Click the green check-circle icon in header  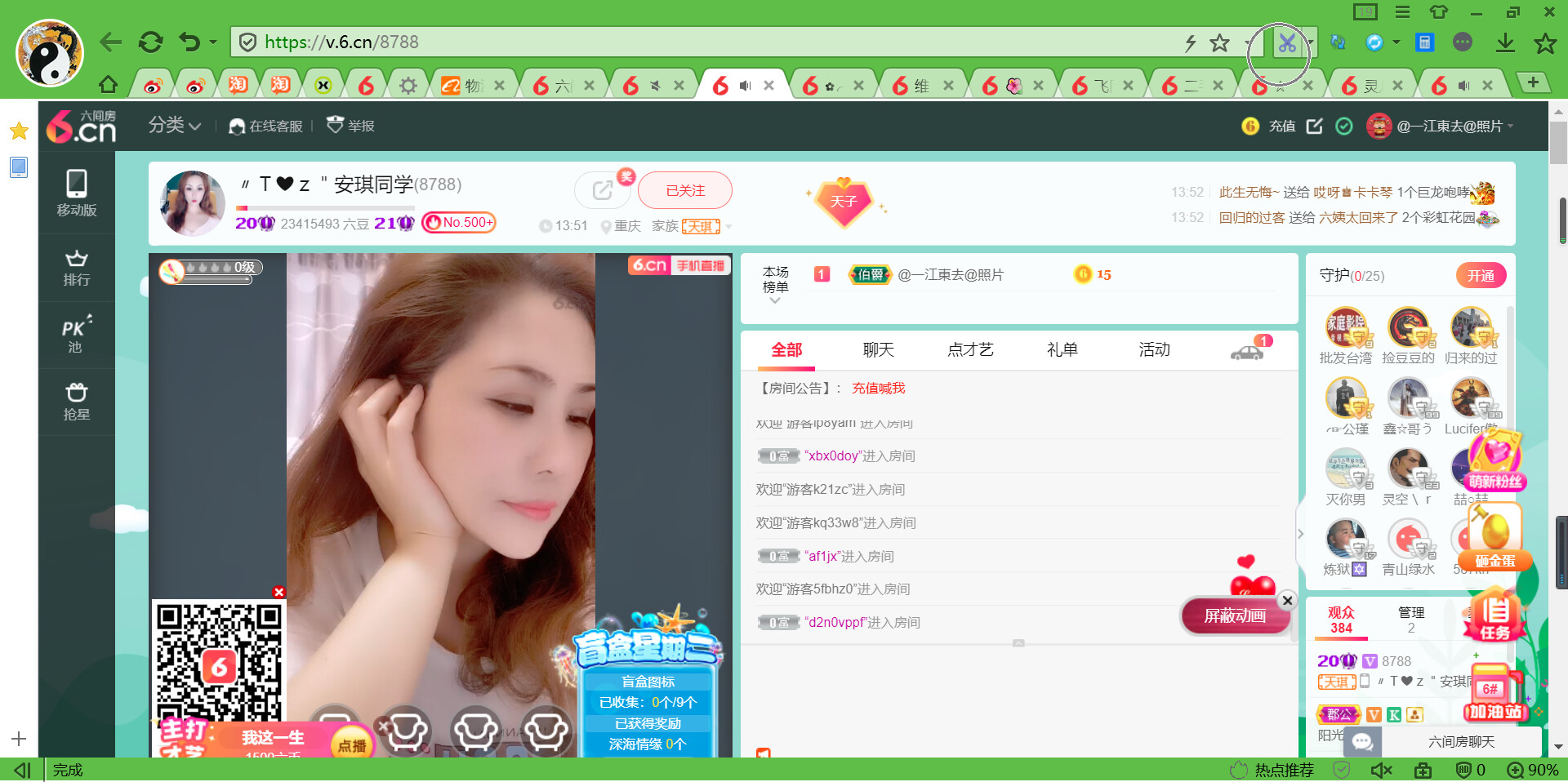point(1343,126)
